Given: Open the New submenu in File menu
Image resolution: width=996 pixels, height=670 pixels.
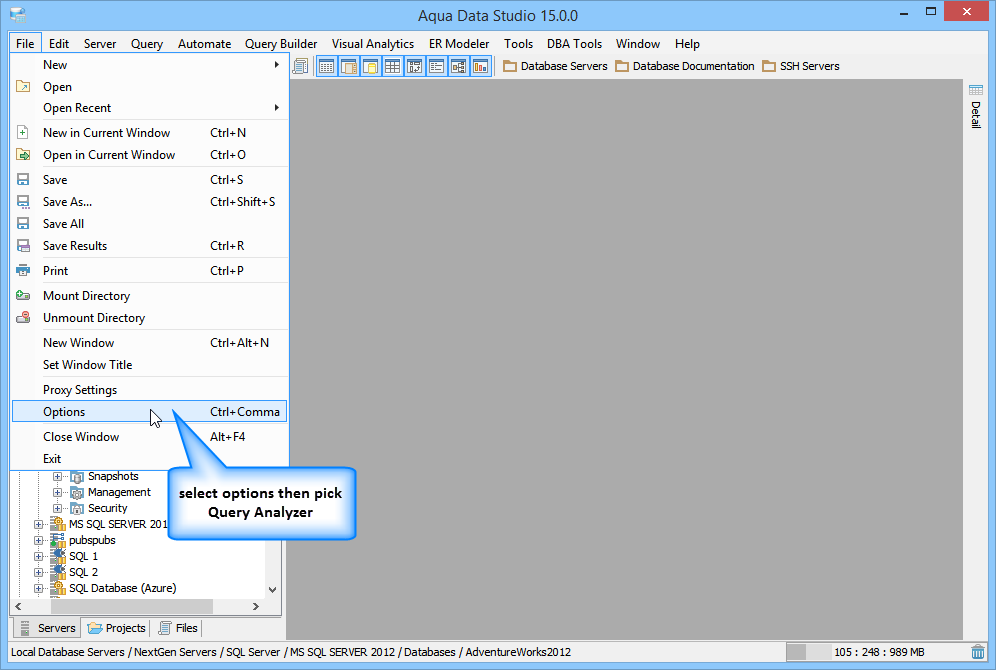Looking at the screenshot, I should 149,65.
